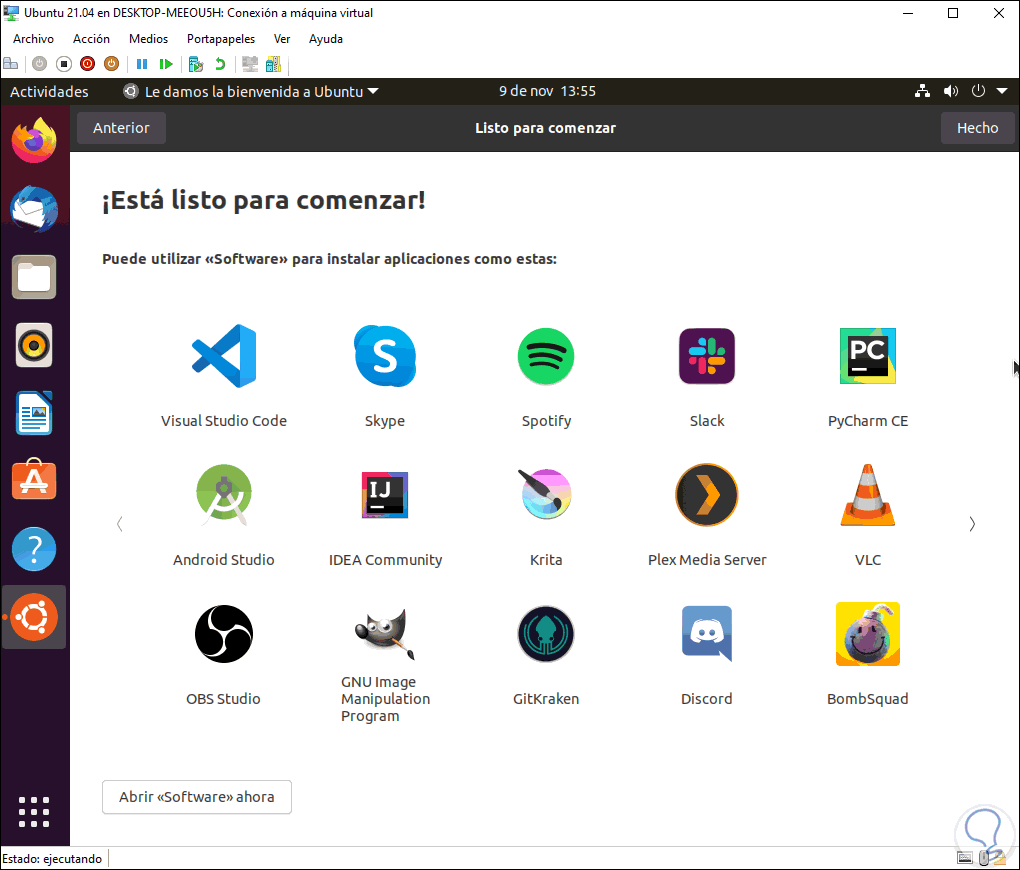
Task: Click the green Start VM toolbar button
Action: (x=166, y=64)
